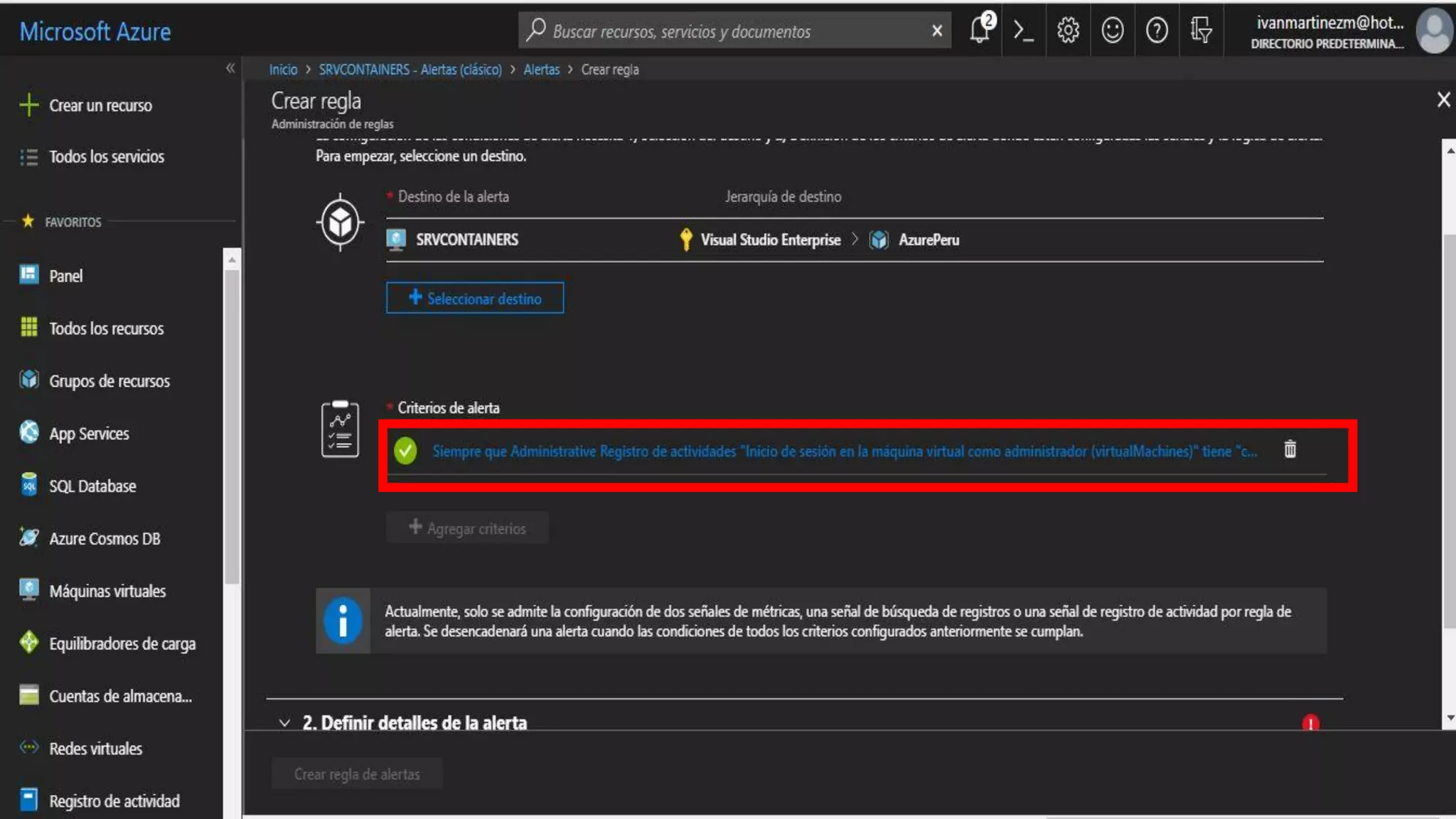
Task: Open Máquinas virtuales in the sidebar
Action: 107,591
